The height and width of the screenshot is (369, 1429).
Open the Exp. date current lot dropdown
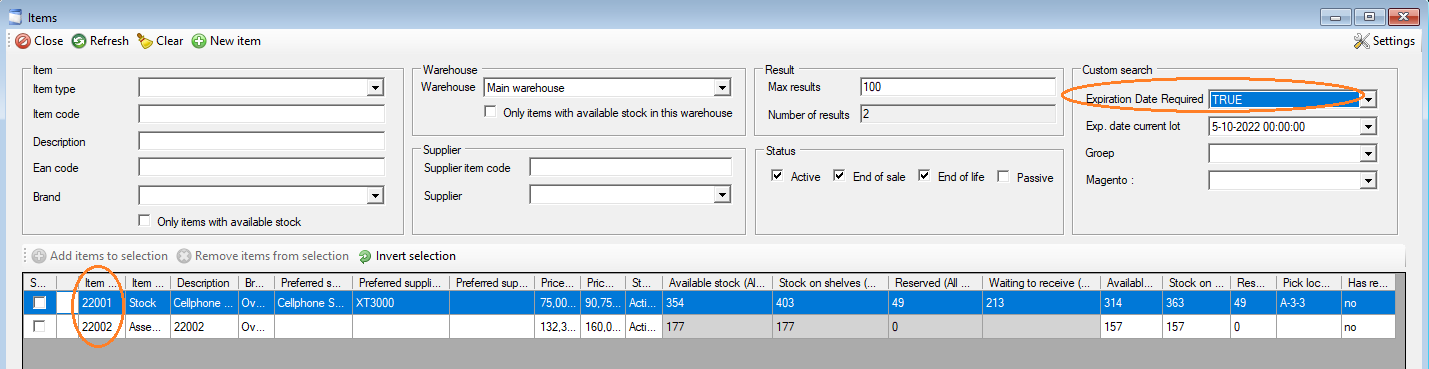click(x=1369, y=127)
